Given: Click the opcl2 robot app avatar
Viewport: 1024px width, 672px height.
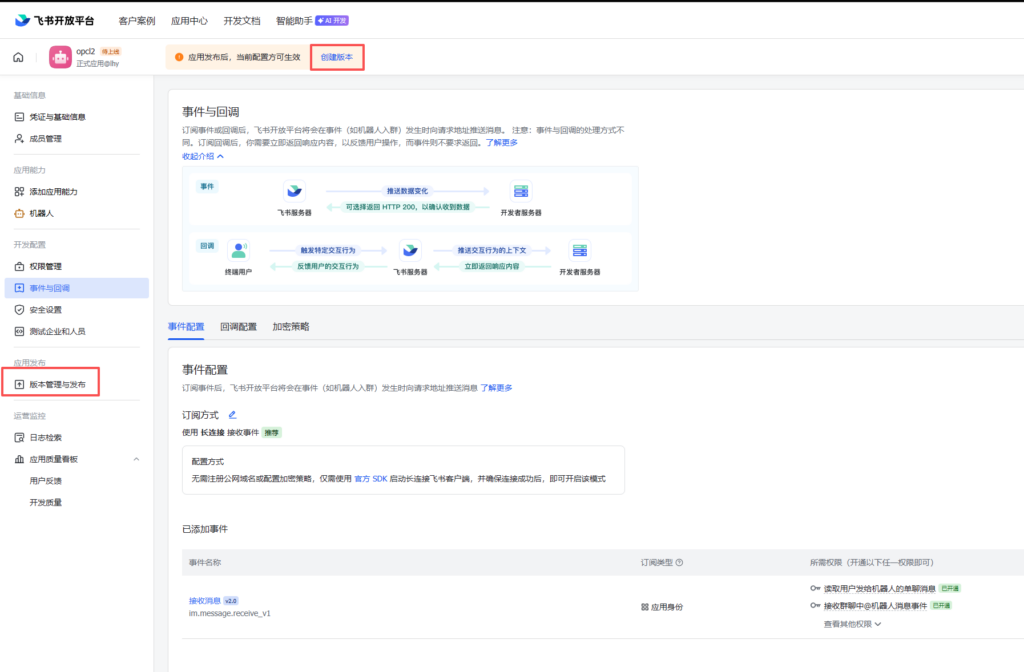Looking at the screenshot, I should [60, 57].
